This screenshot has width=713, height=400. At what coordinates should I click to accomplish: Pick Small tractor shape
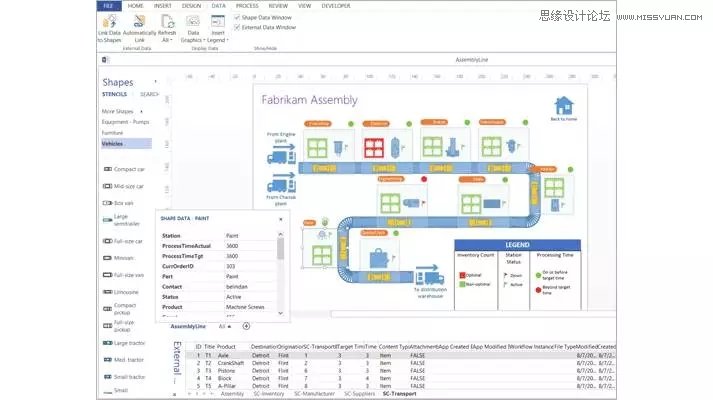[x=124, y=377]
